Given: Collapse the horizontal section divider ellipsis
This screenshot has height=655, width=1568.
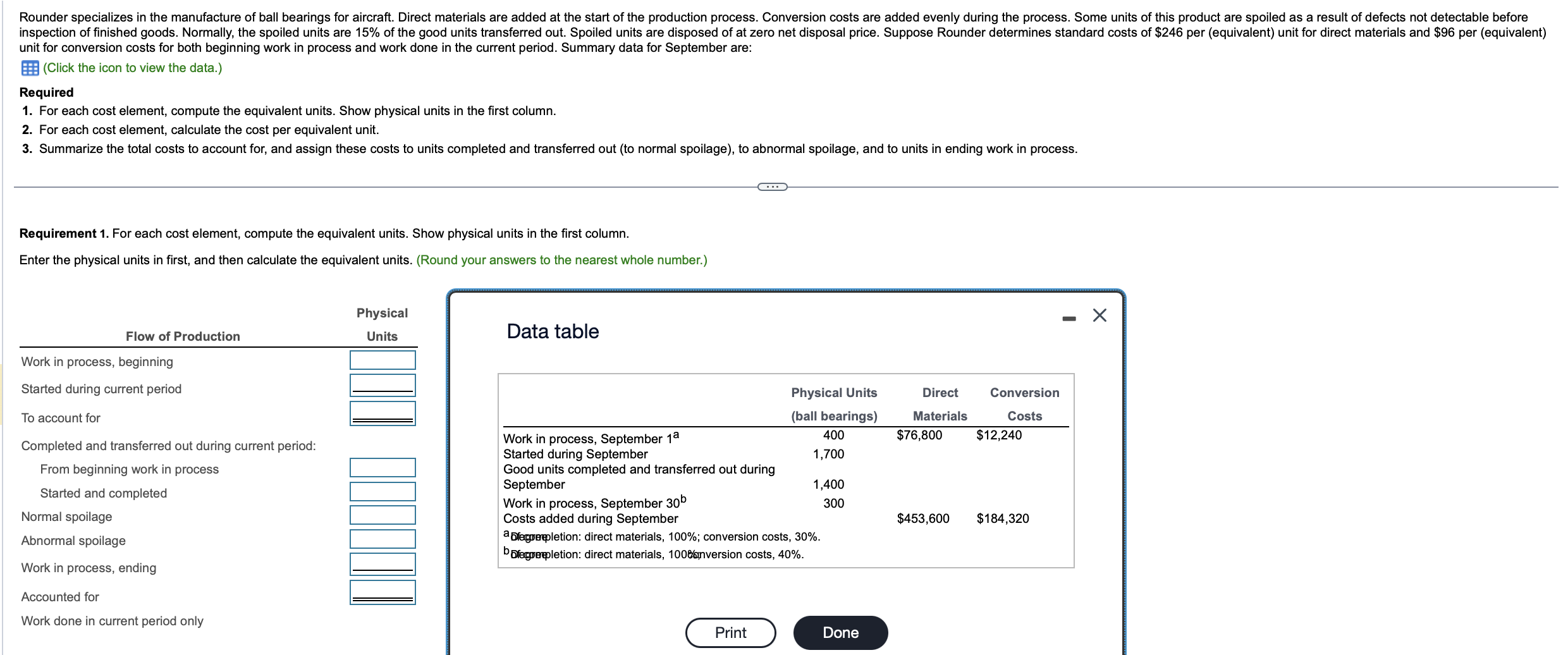Looking at the screenshot, I should 771,187.
